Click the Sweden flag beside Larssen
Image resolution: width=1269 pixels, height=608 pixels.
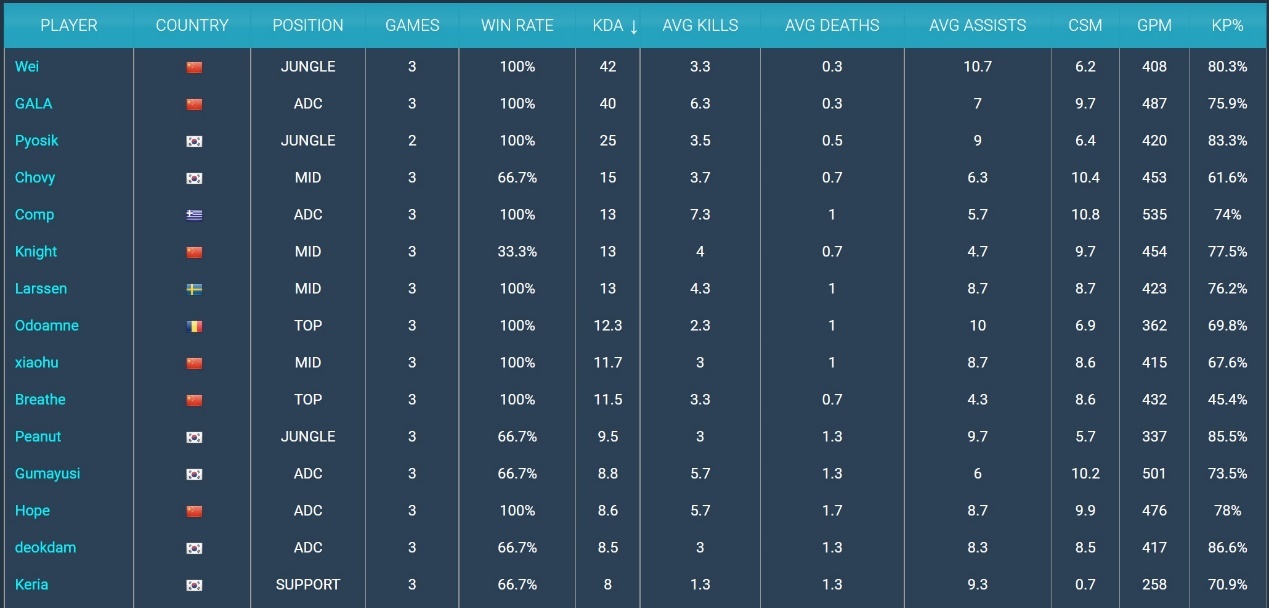click(194, 289)
